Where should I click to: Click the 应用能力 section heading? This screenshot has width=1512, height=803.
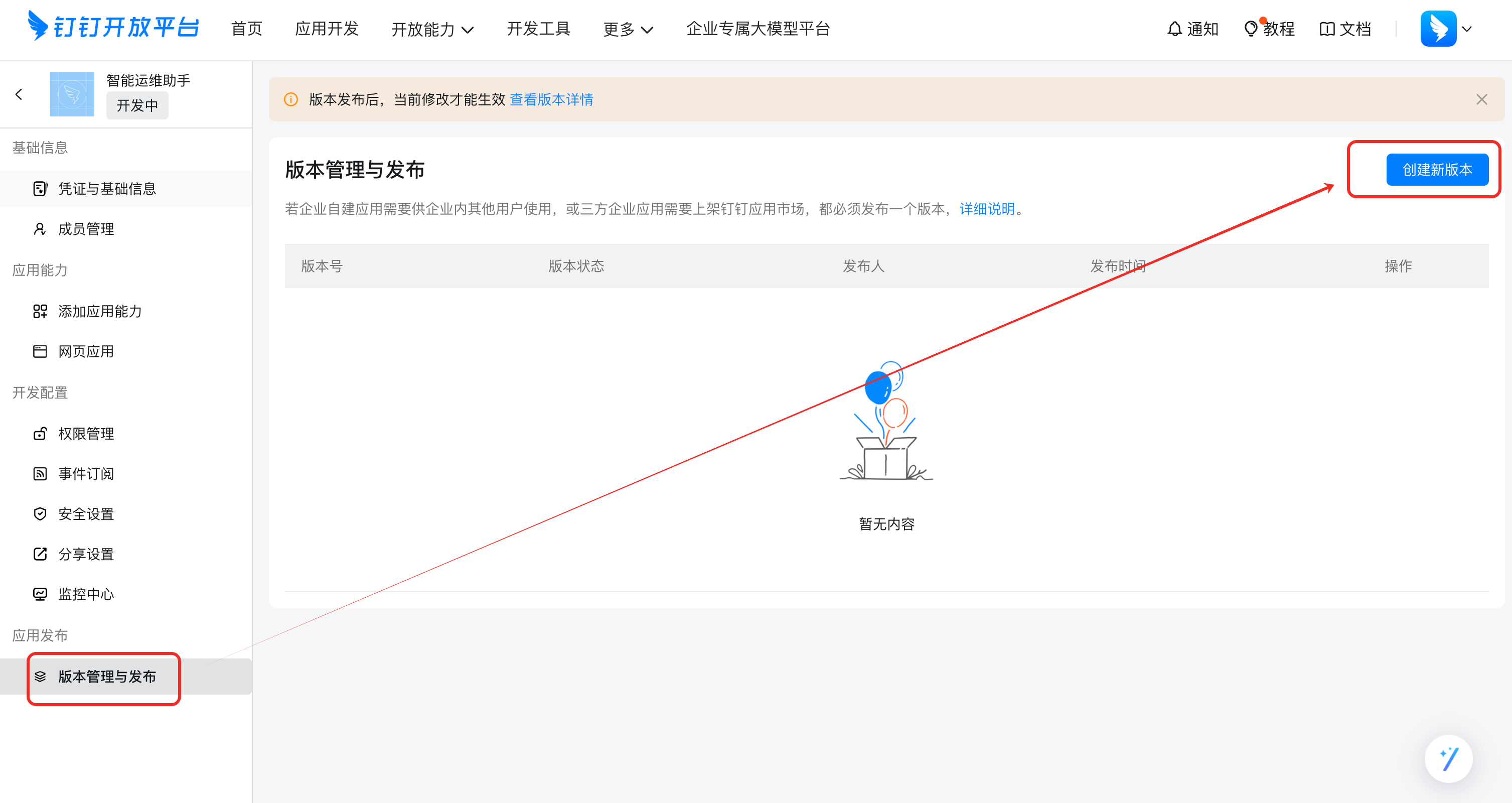point(40,270)
